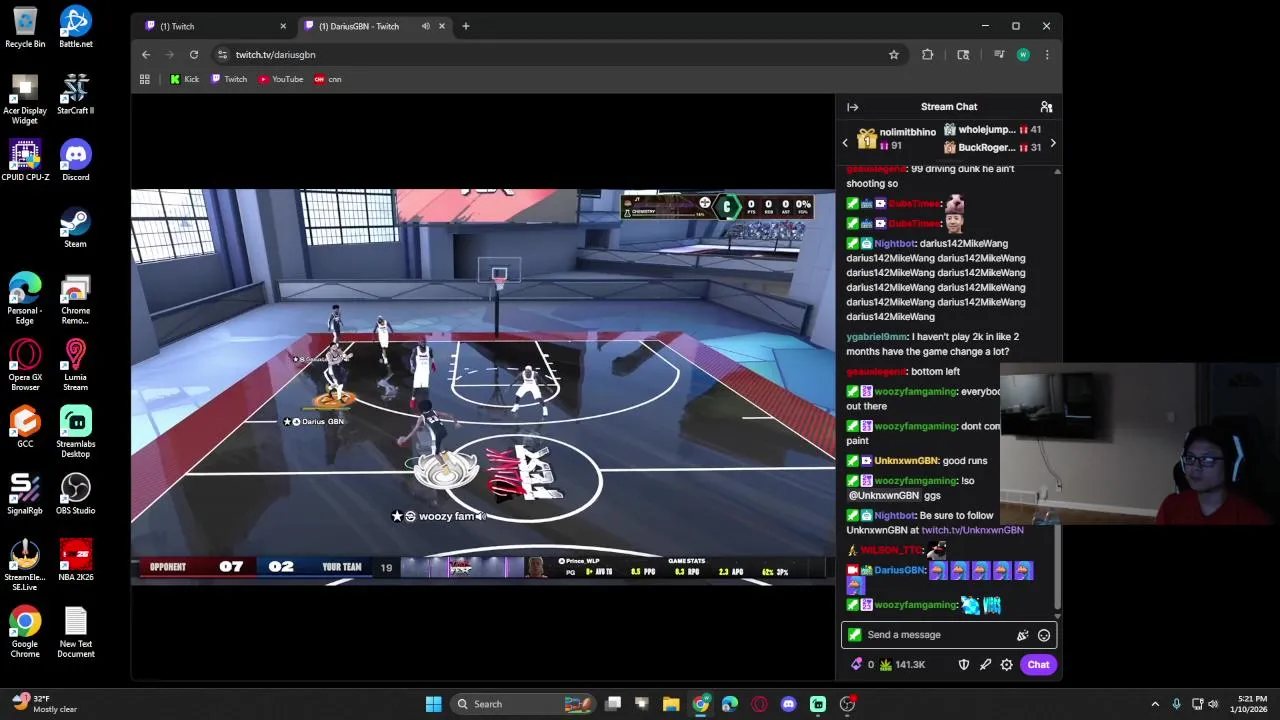Open the Chrome profile avatar

tap(1023, 55)
